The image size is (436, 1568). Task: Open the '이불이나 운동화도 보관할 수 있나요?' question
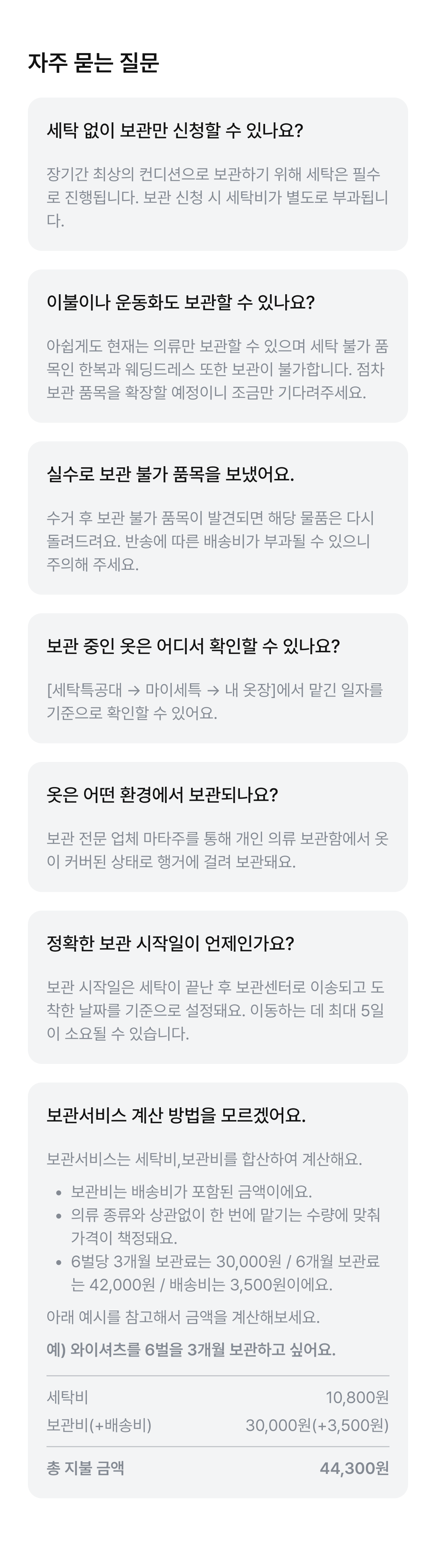pyautogui.click(x=180, y=302)
